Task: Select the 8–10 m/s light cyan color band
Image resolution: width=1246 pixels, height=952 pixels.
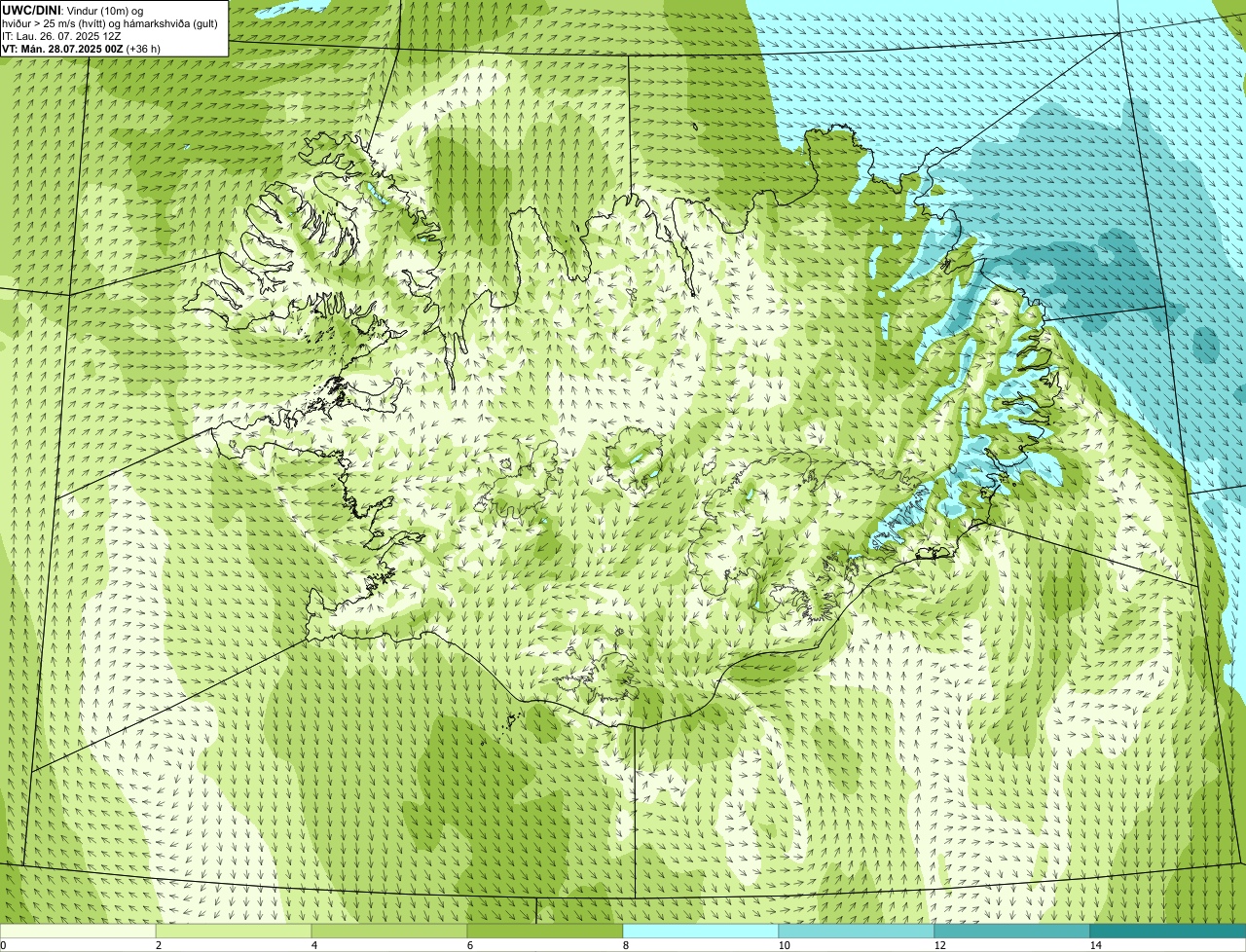Action: [x=701, y=931]
